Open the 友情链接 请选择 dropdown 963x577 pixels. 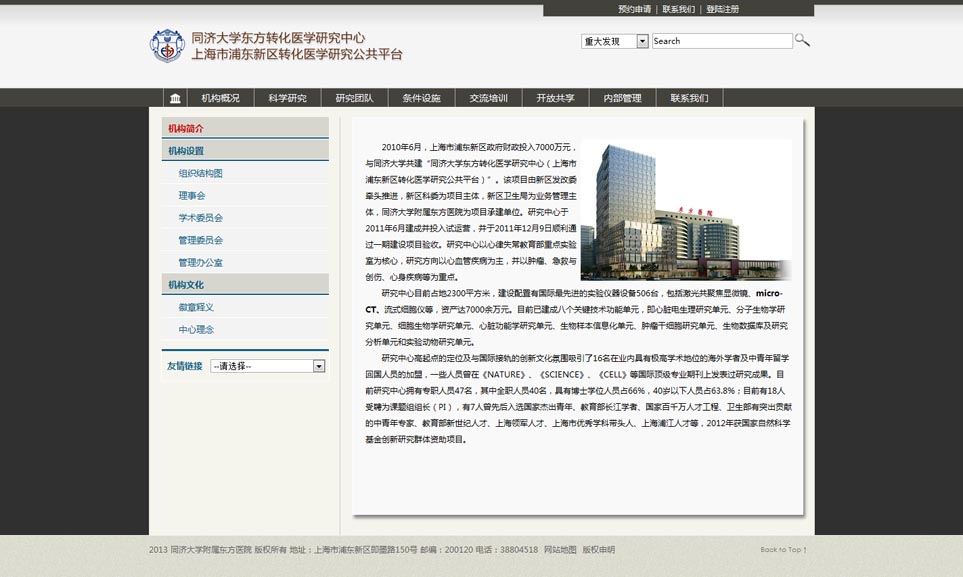[x=267, y=366]
